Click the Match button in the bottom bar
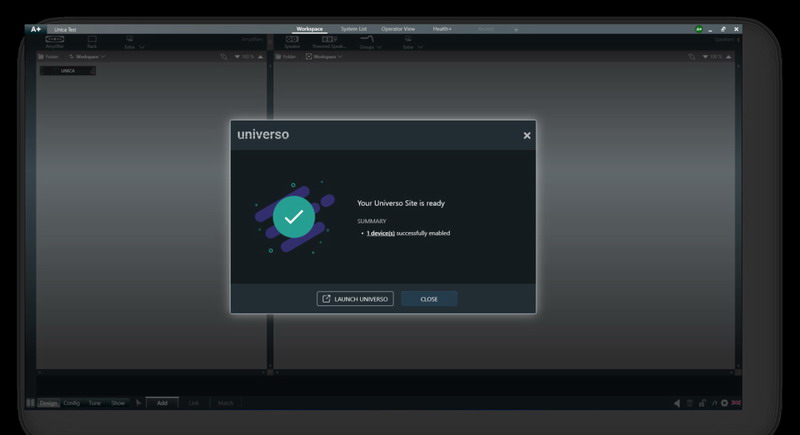 pyautogui.click(x=226, y=403)
